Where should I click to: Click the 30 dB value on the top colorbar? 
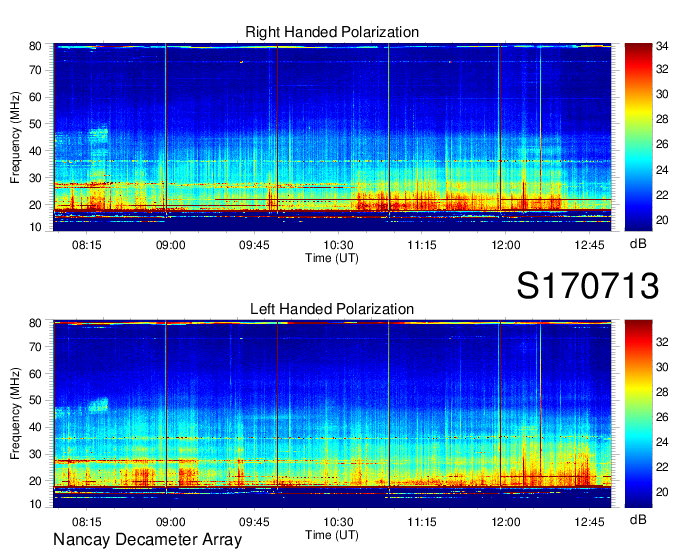[x=662, y=94]
